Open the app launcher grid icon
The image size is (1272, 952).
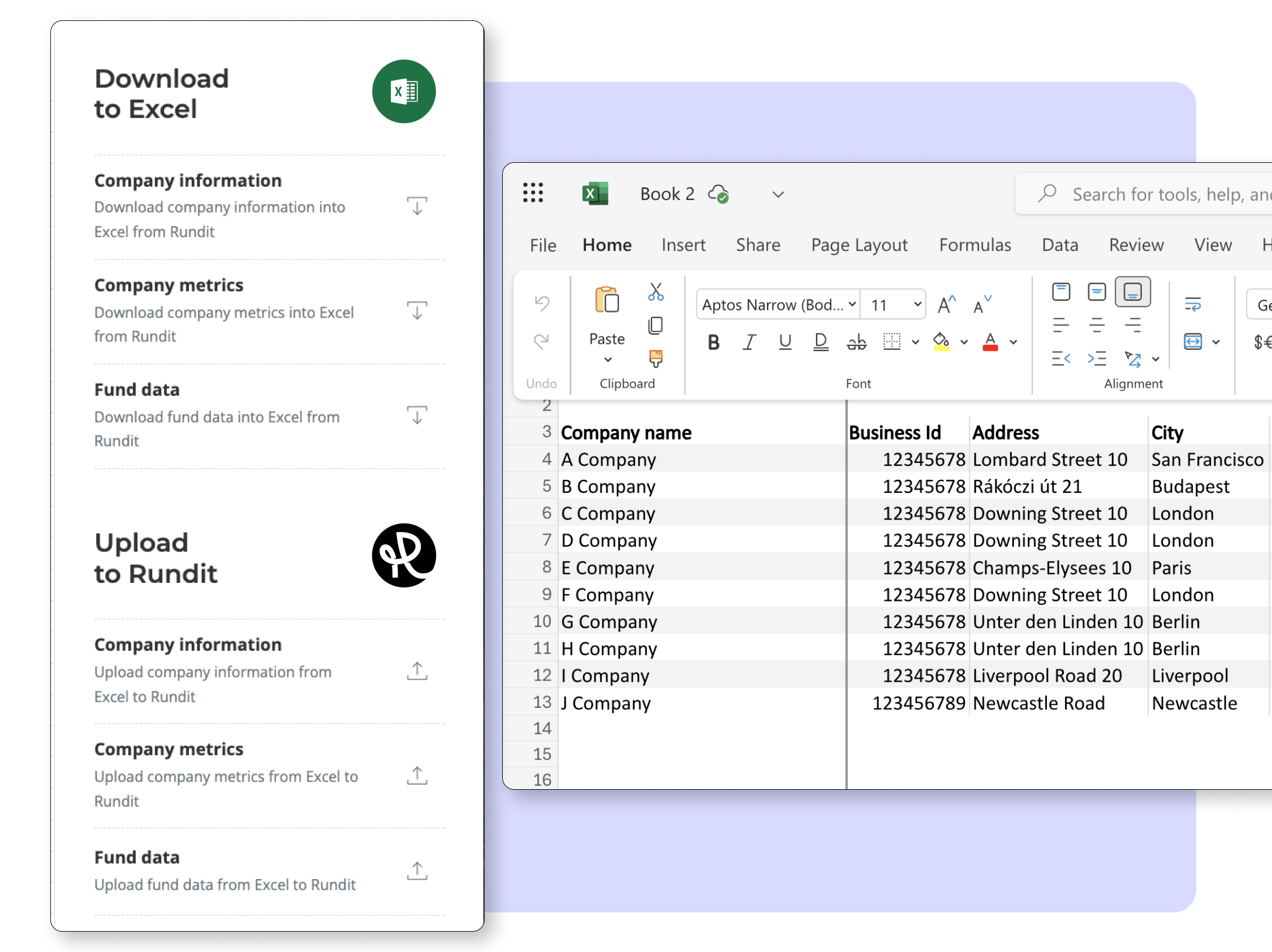pyautogui.click(x=532, y=193)
